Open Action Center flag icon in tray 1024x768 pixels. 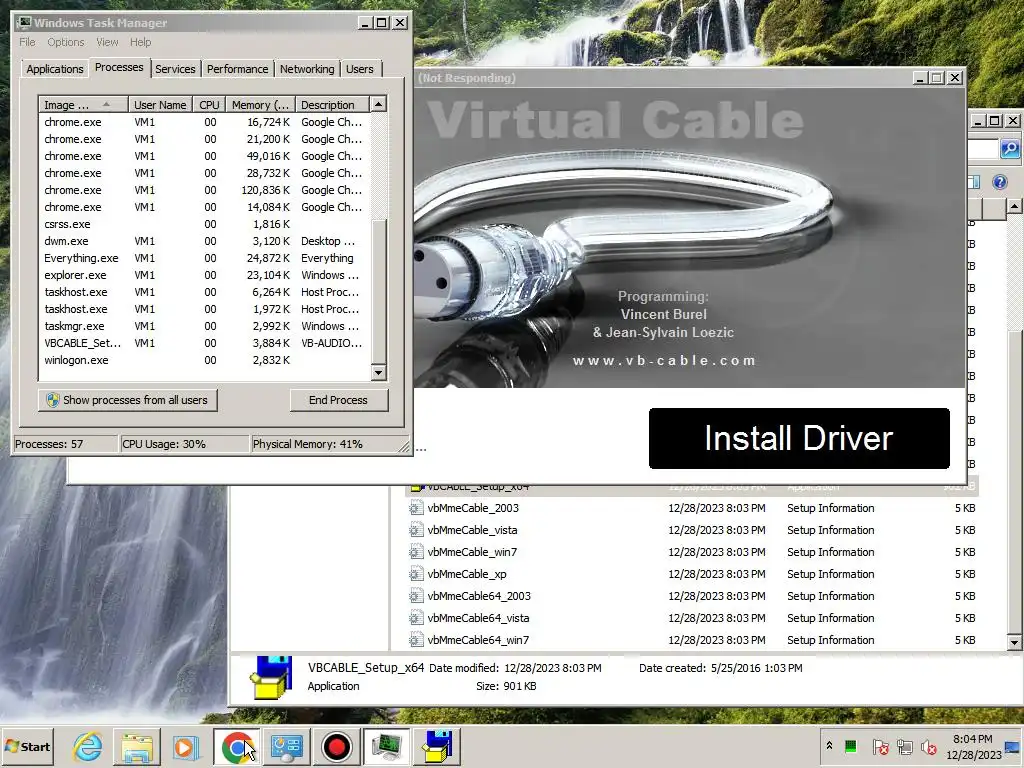(x=880, y=746)
